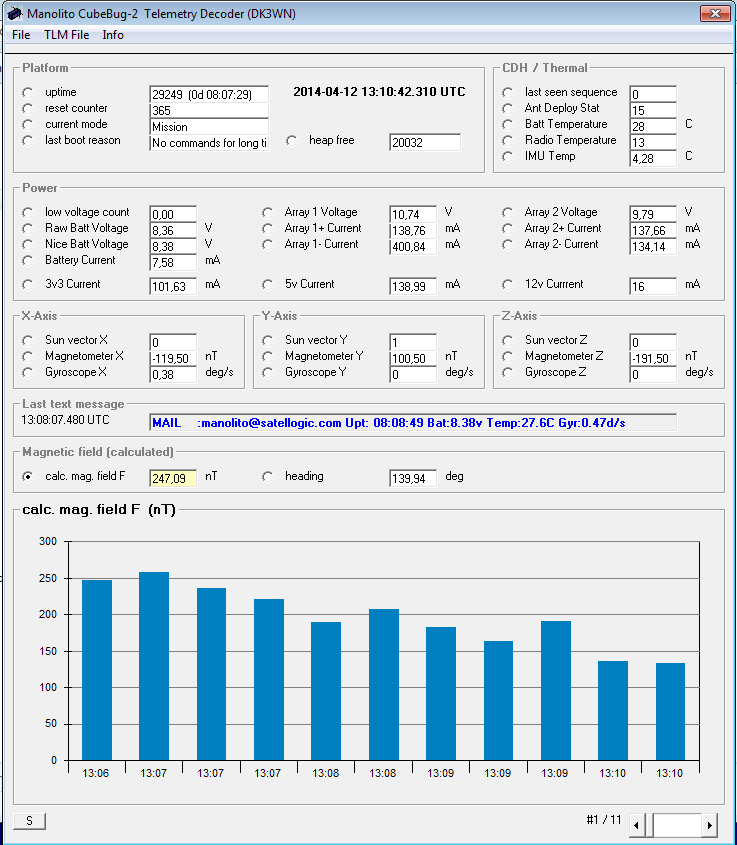Select the Gyroscope Z radio button
The width and height of the screenshot is (737, 845).
[507, 373]
